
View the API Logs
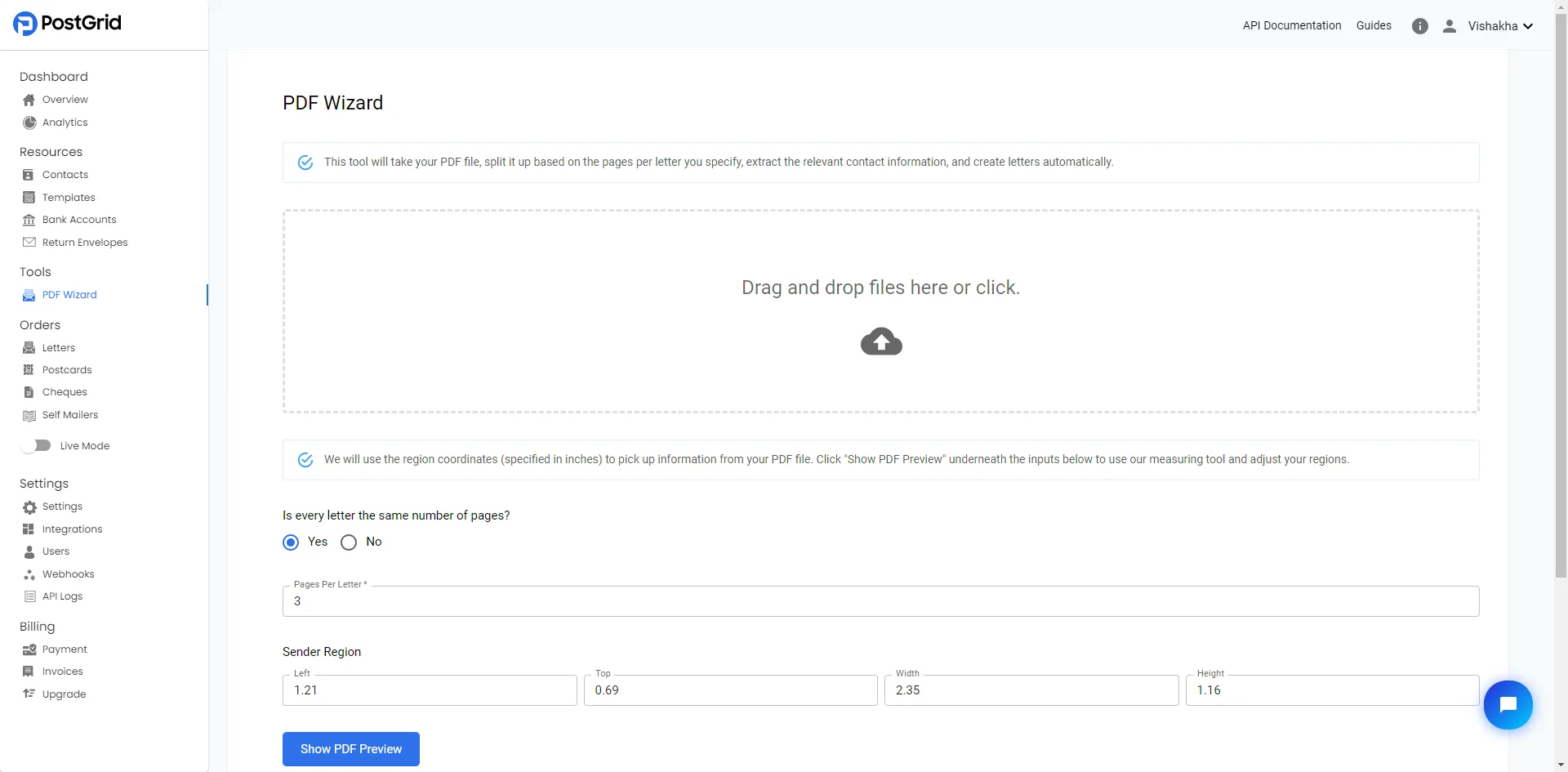(63, 596)
